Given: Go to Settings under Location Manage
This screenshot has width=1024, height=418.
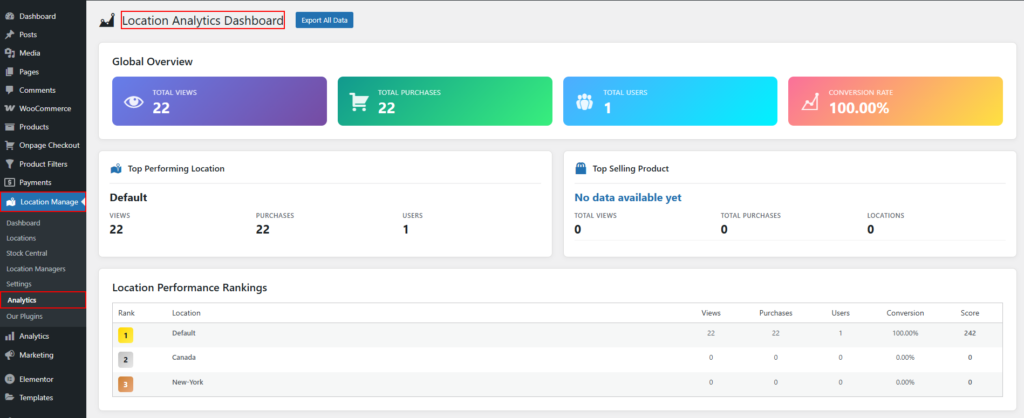Looking at the screenshot, I should pyautogui.click(x=19, y=284).
